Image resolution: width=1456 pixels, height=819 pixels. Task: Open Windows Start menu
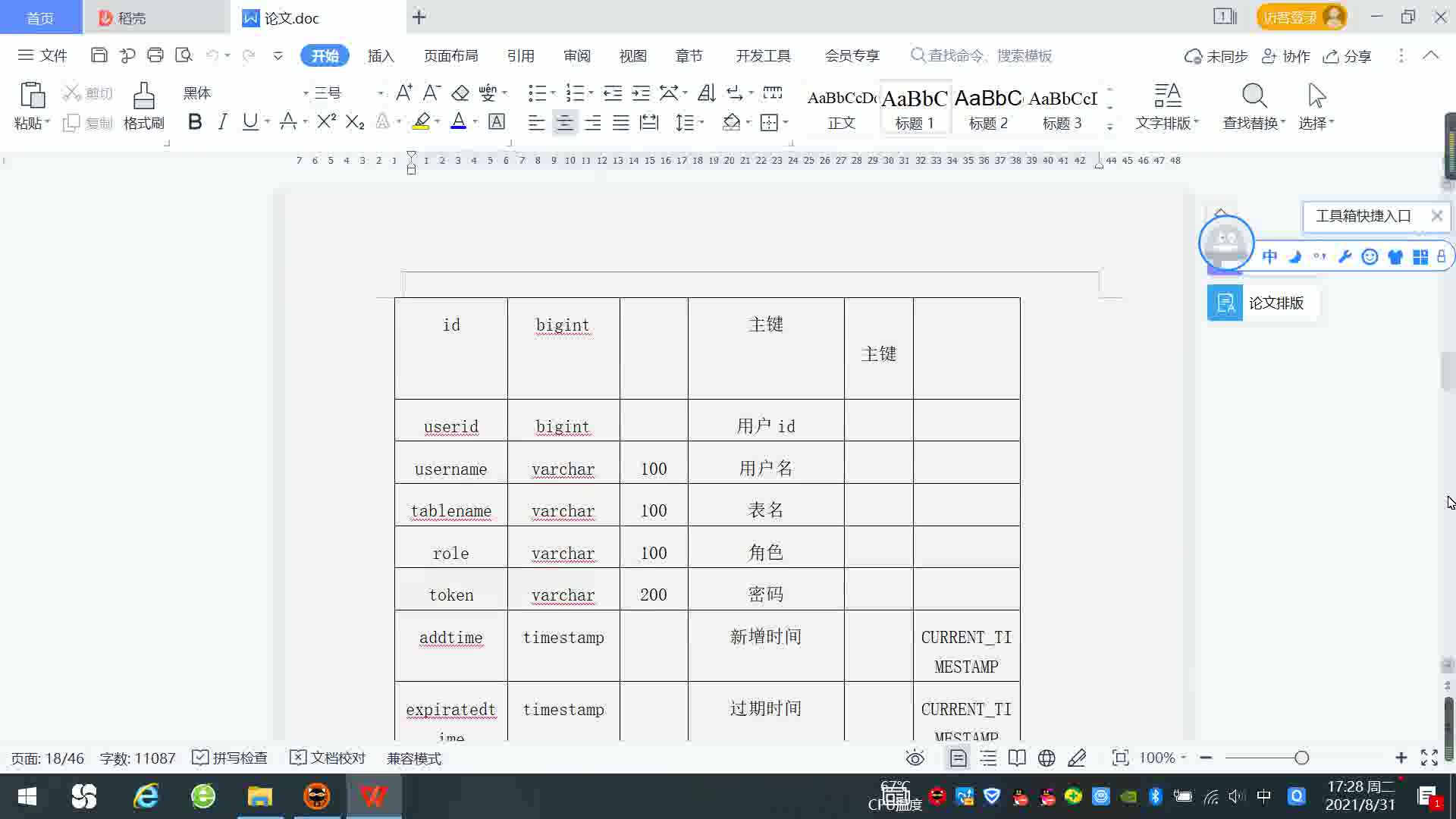point(27,796)
